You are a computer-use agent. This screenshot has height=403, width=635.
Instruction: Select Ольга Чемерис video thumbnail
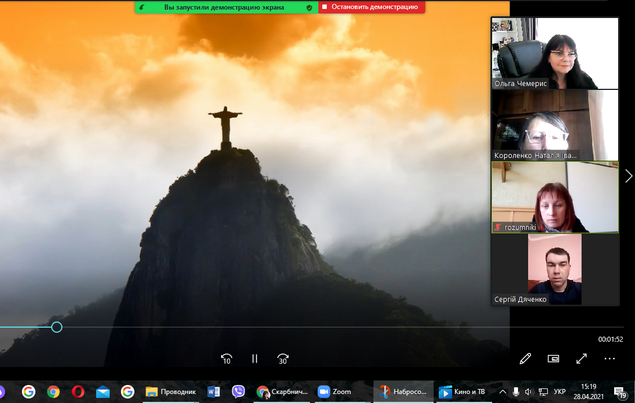(x=555, y=53)
